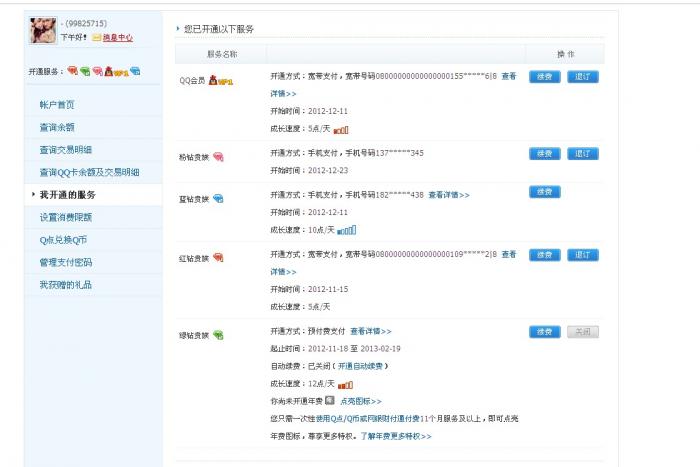Click the account number (99825715)
Image resolution: width=700 pixels, height=467 pixels.
86,23
